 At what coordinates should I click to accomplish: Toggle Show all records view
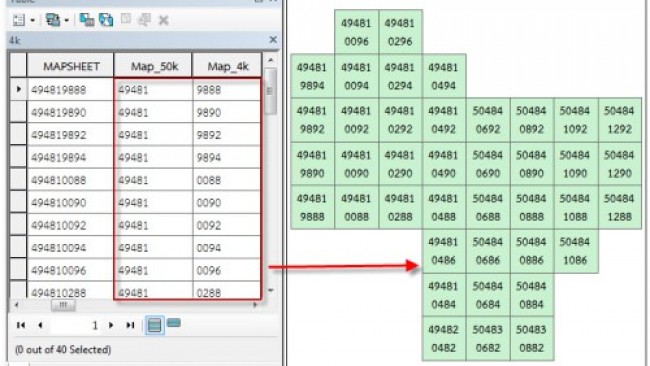(x=154, y=325)
